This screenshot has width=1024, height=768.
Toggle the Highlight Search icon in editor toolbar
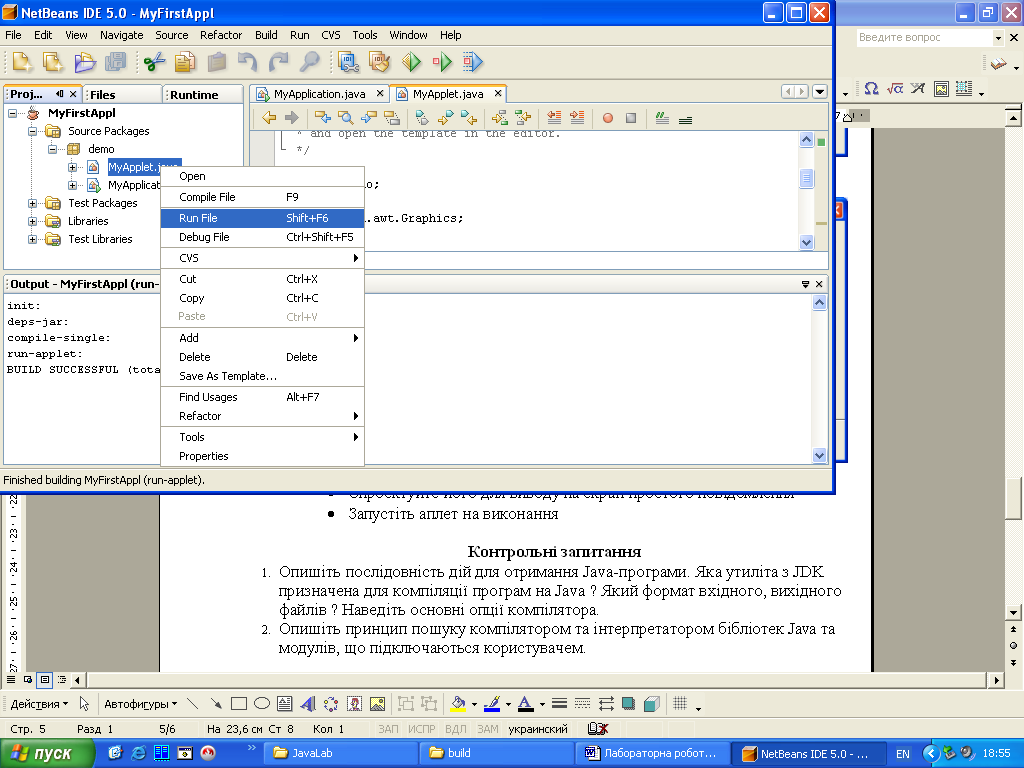(x=392, y=118)
